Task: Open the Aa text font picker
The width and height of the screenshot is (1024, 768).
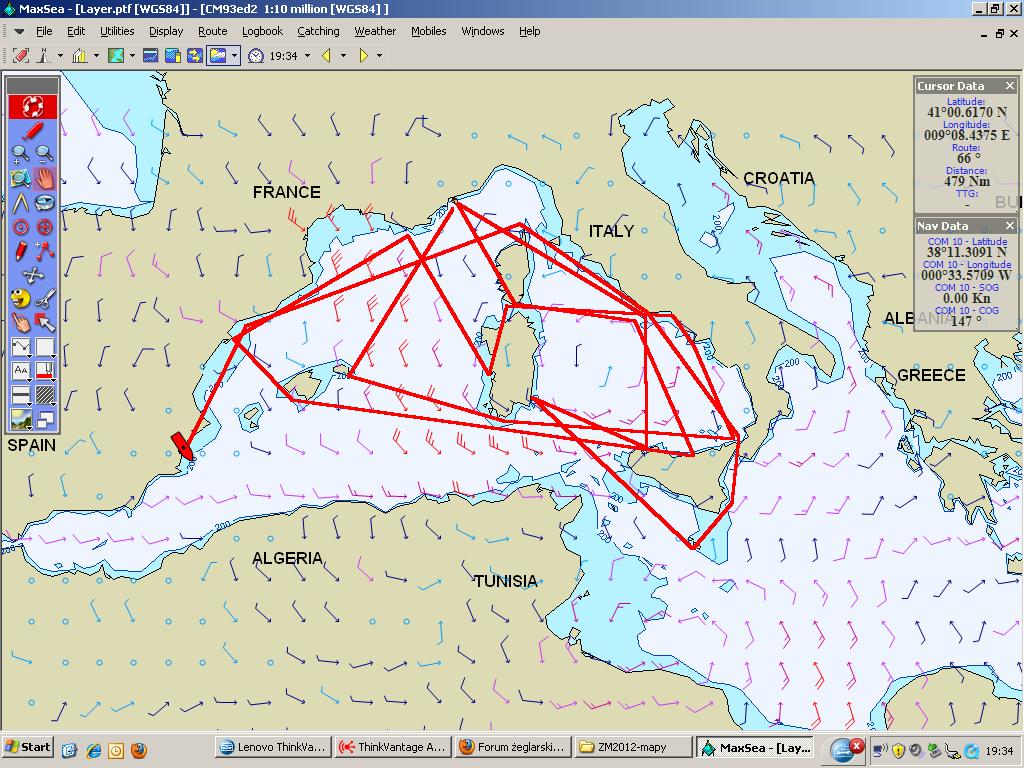Action: 20,372
